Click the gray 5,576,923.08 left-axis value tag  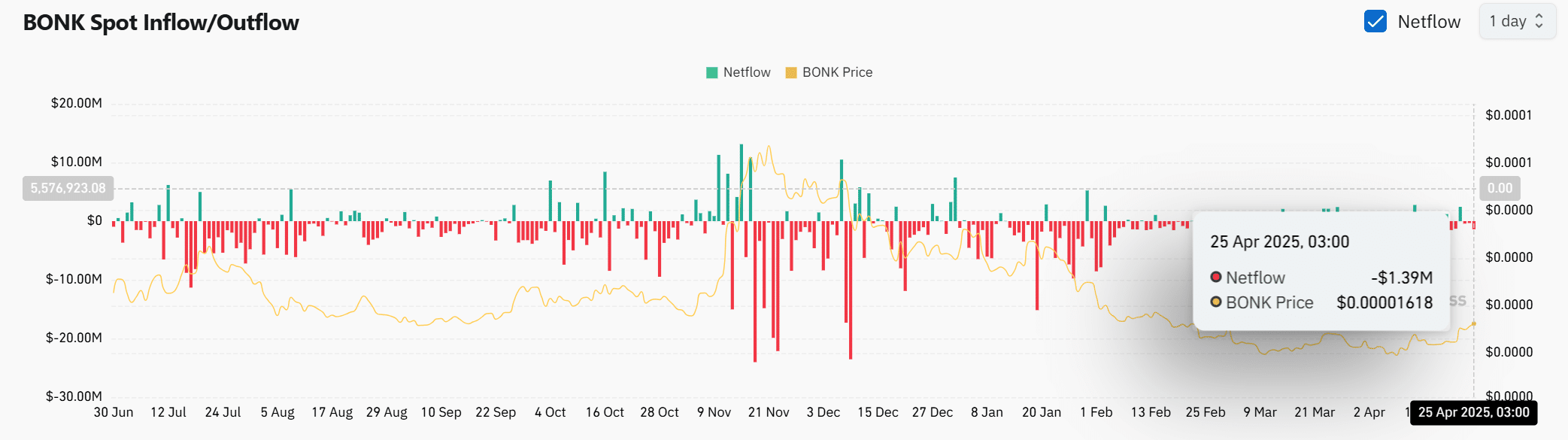[x=68, y=188]
